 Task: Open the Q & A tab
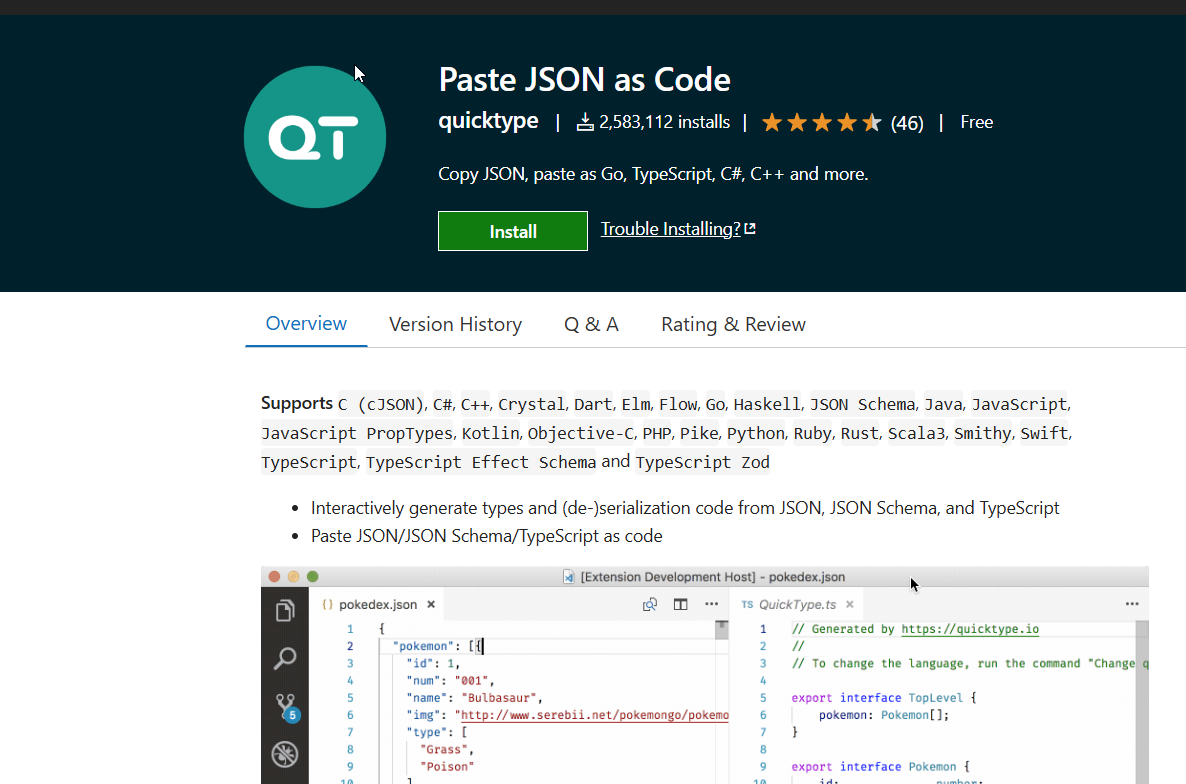tap(591, 324)
